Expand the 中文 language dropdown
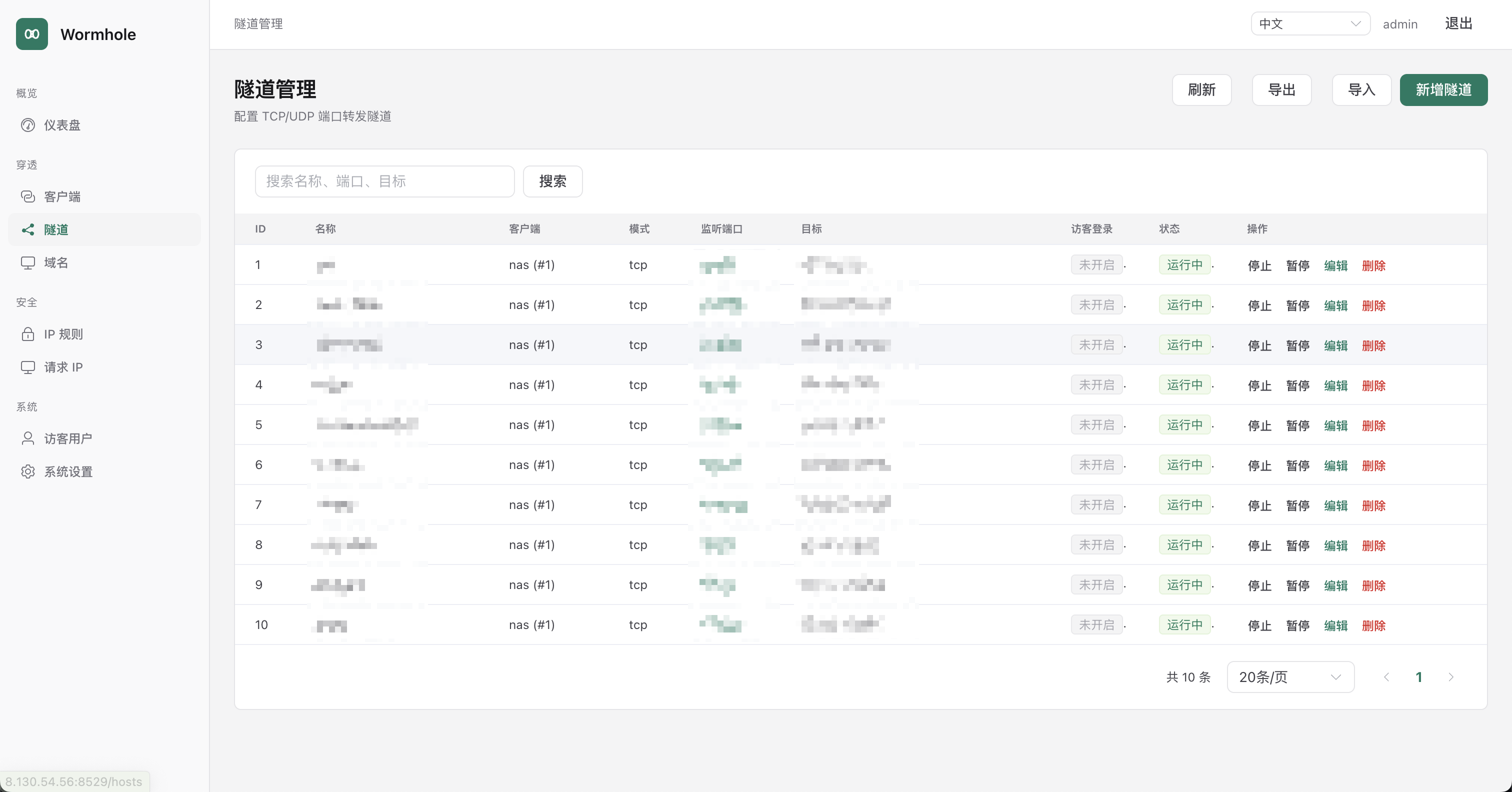Screen dimensions: 1512x792 coord(1310,24)
